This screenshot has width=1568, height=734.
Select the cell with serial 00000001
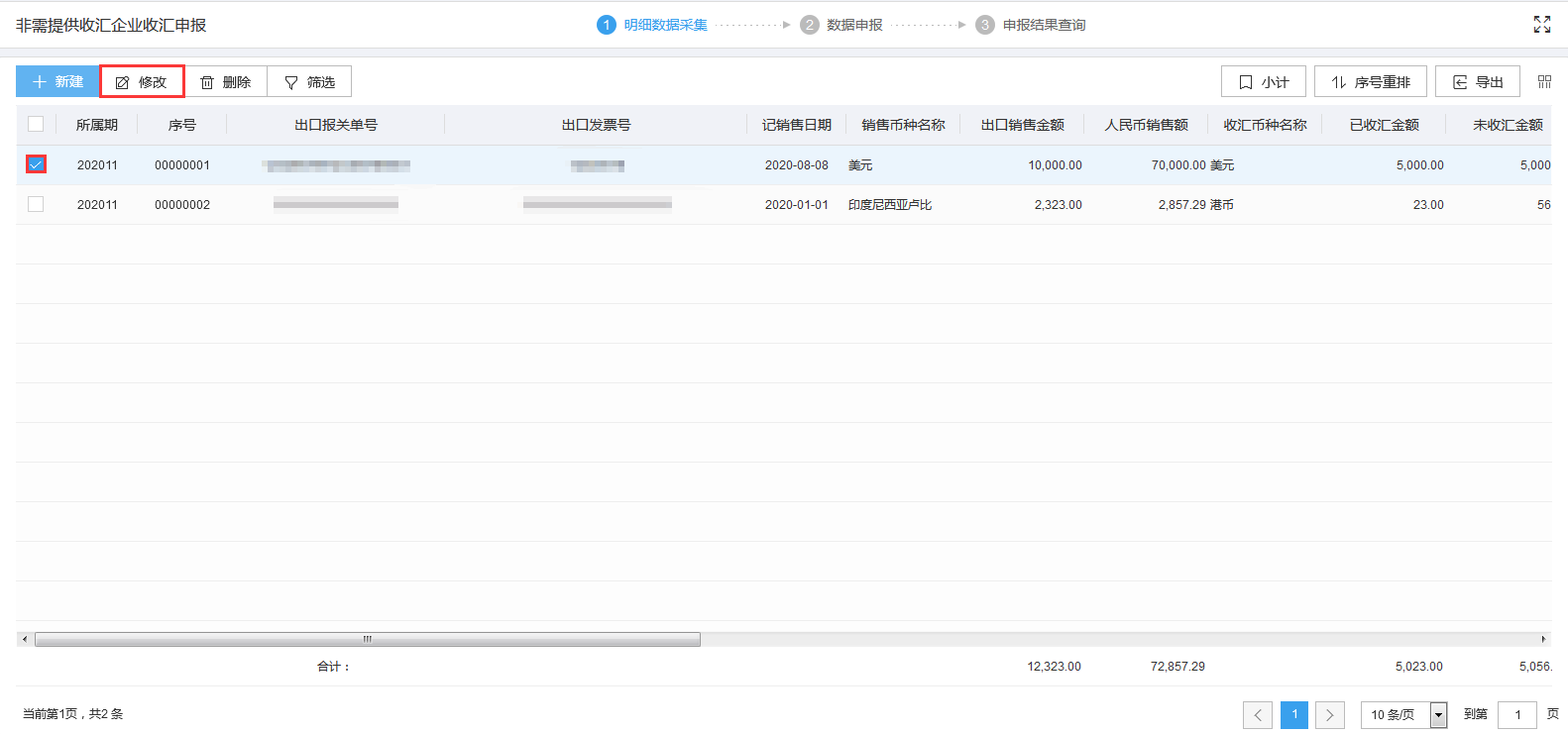tap(182, 165)
